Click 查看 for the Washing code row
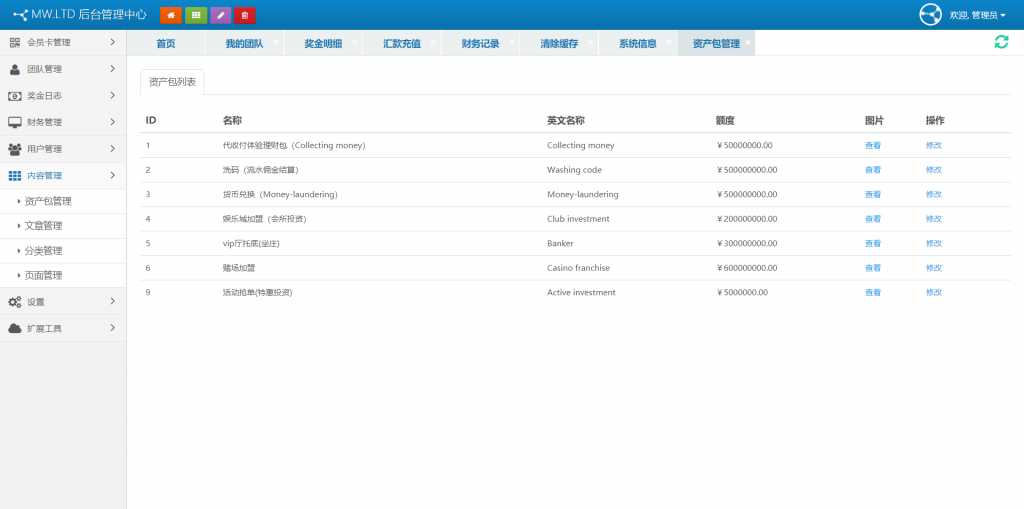This screenshot has height=509, width=1024. pyautogui.click(x=872, y=170)
